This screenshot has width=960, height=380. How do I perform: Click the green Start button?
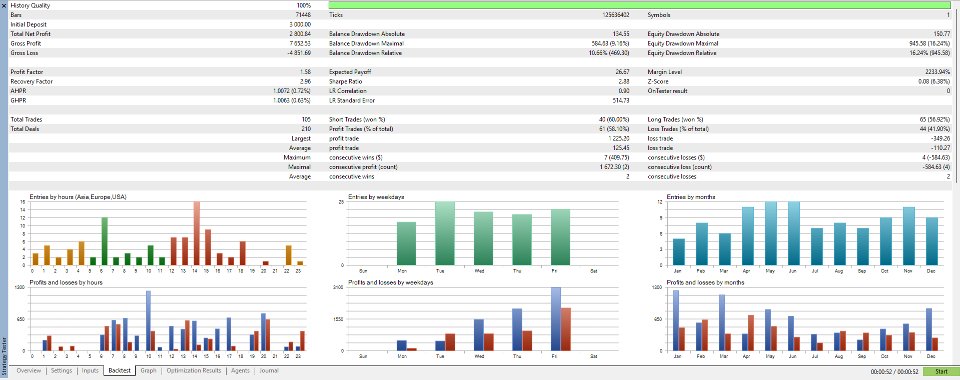click(941, 371)
